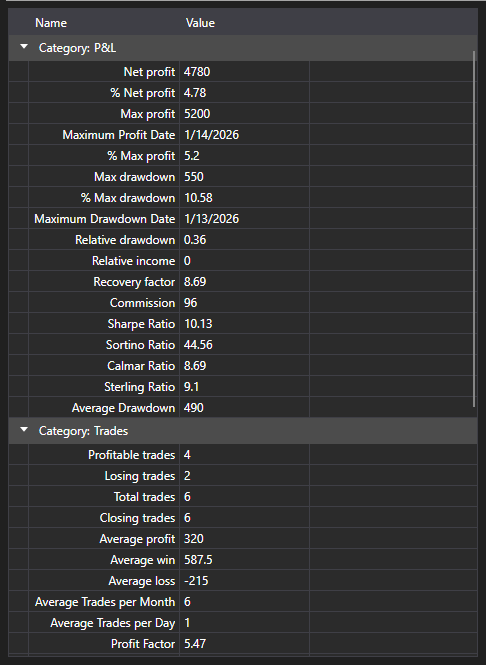Screen dimensions: 486x665
Task: Select the Losing trades value 2
Action: coord(187,476)
